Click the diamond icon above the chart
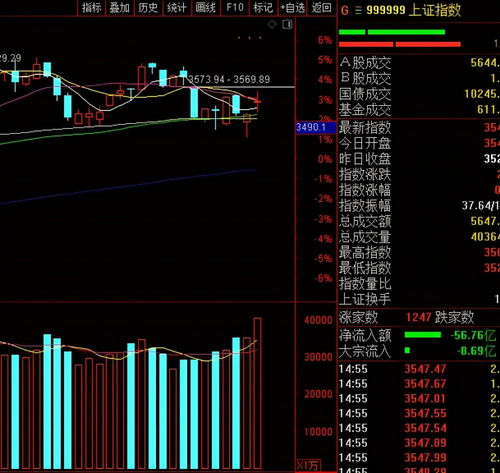500x473 pixels. coord(272,24)
